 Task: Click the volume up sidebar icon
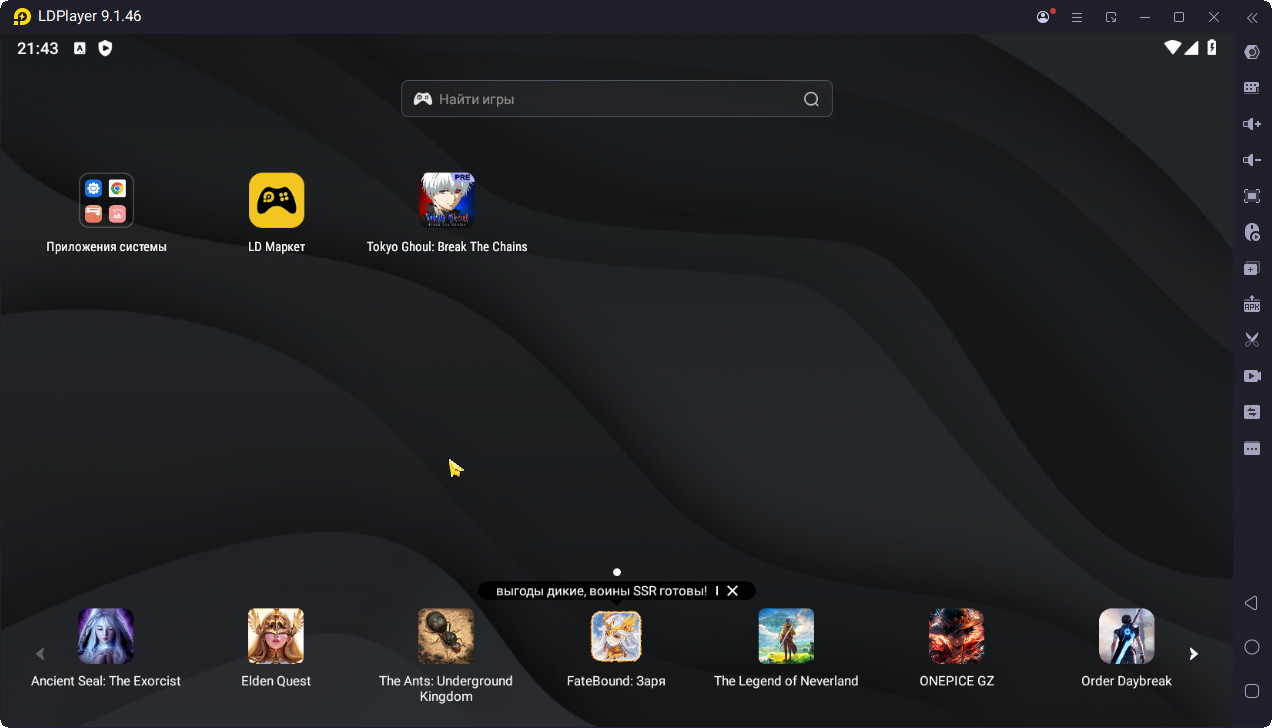[1252, 124]
